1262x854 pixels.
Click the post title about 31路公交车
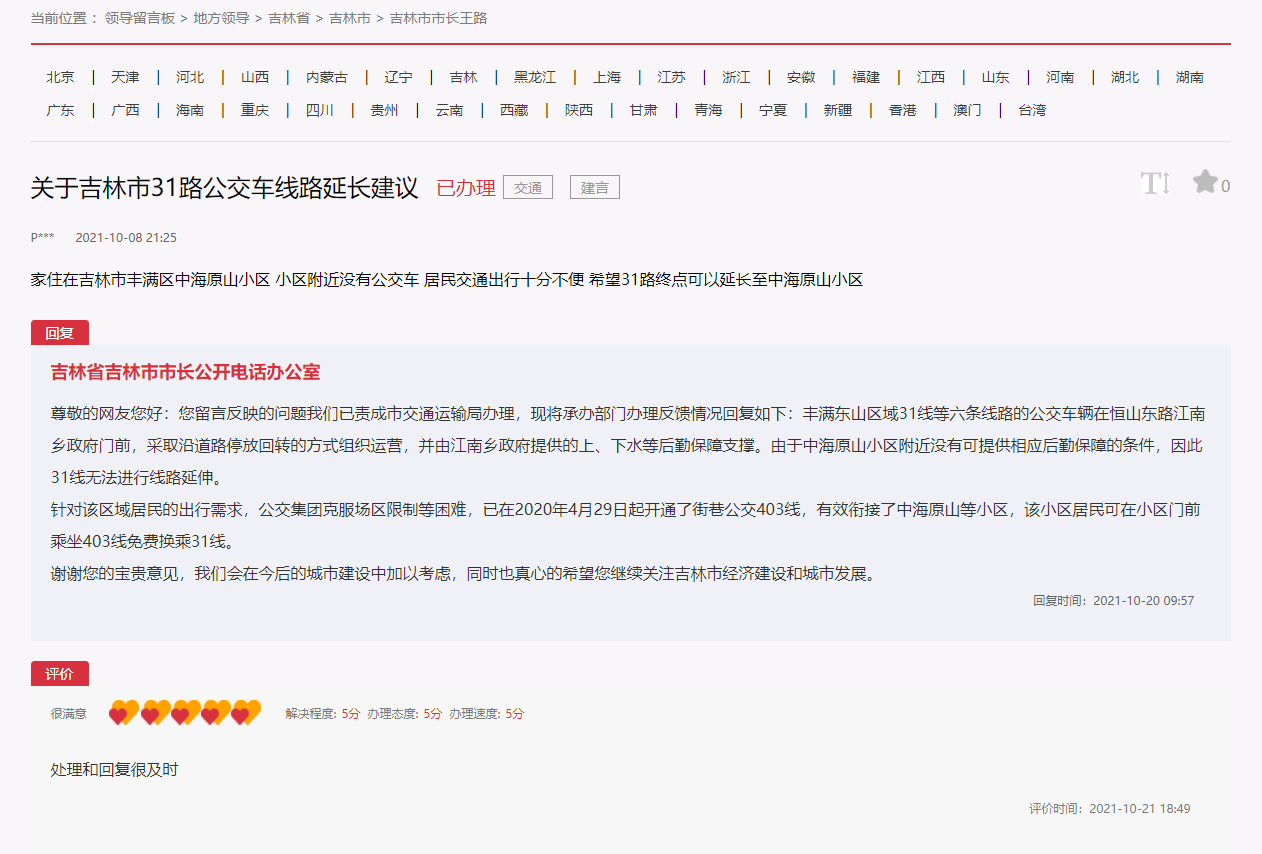pyautogui.click(x=225, y=187)
